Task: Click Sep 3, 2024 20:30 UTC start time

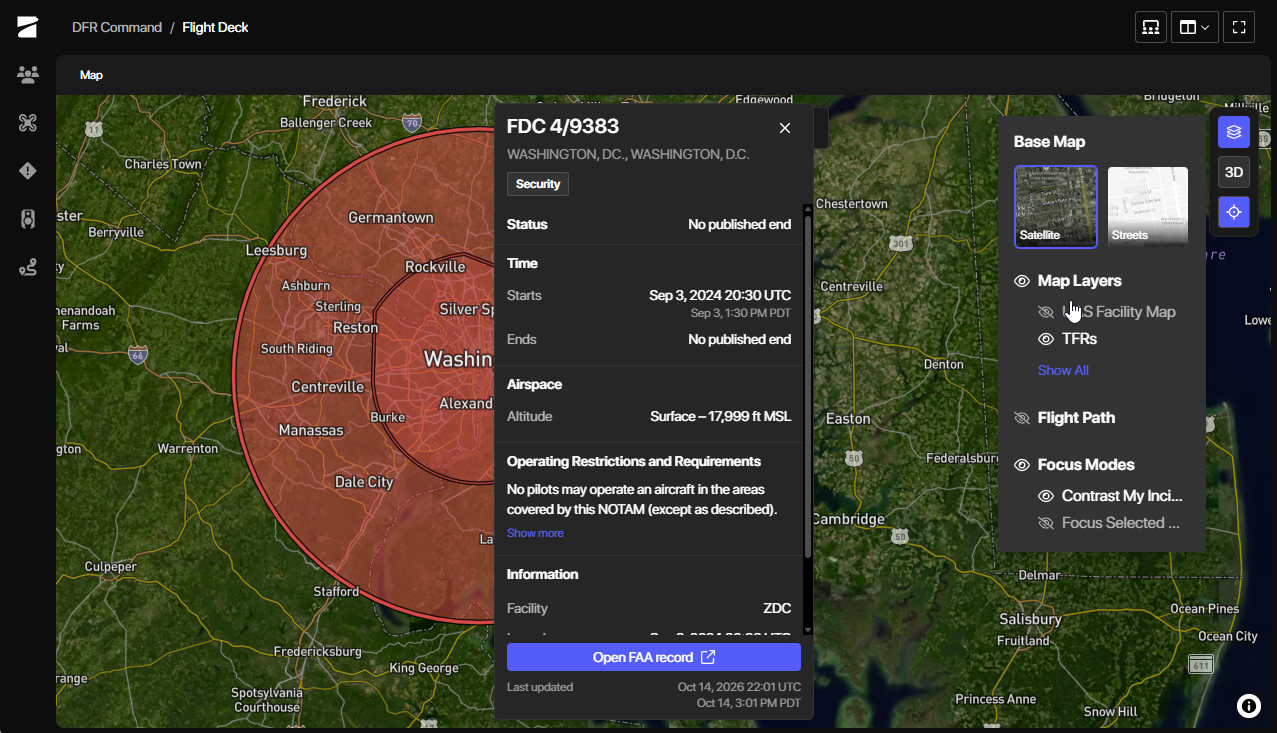Action: [720, 295]
